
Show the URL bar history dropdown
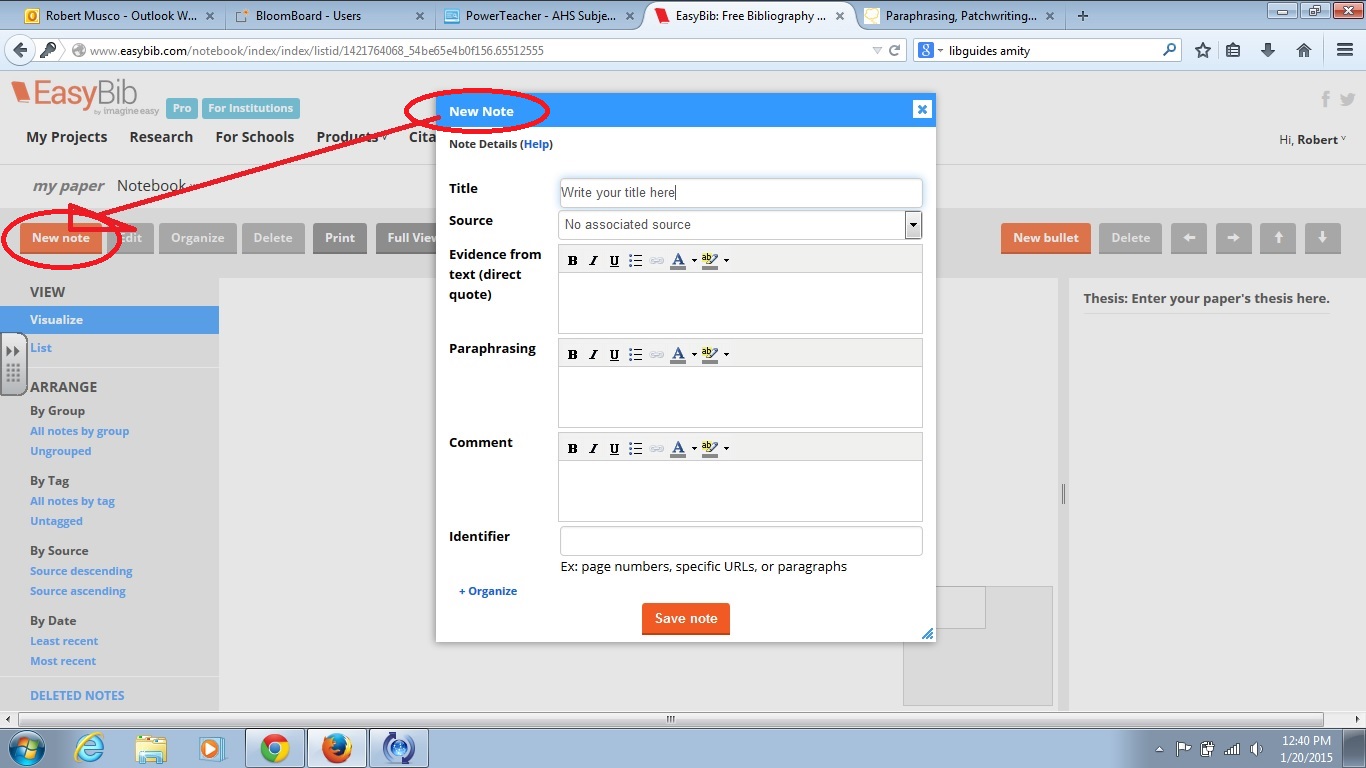[x=877, y=50]
